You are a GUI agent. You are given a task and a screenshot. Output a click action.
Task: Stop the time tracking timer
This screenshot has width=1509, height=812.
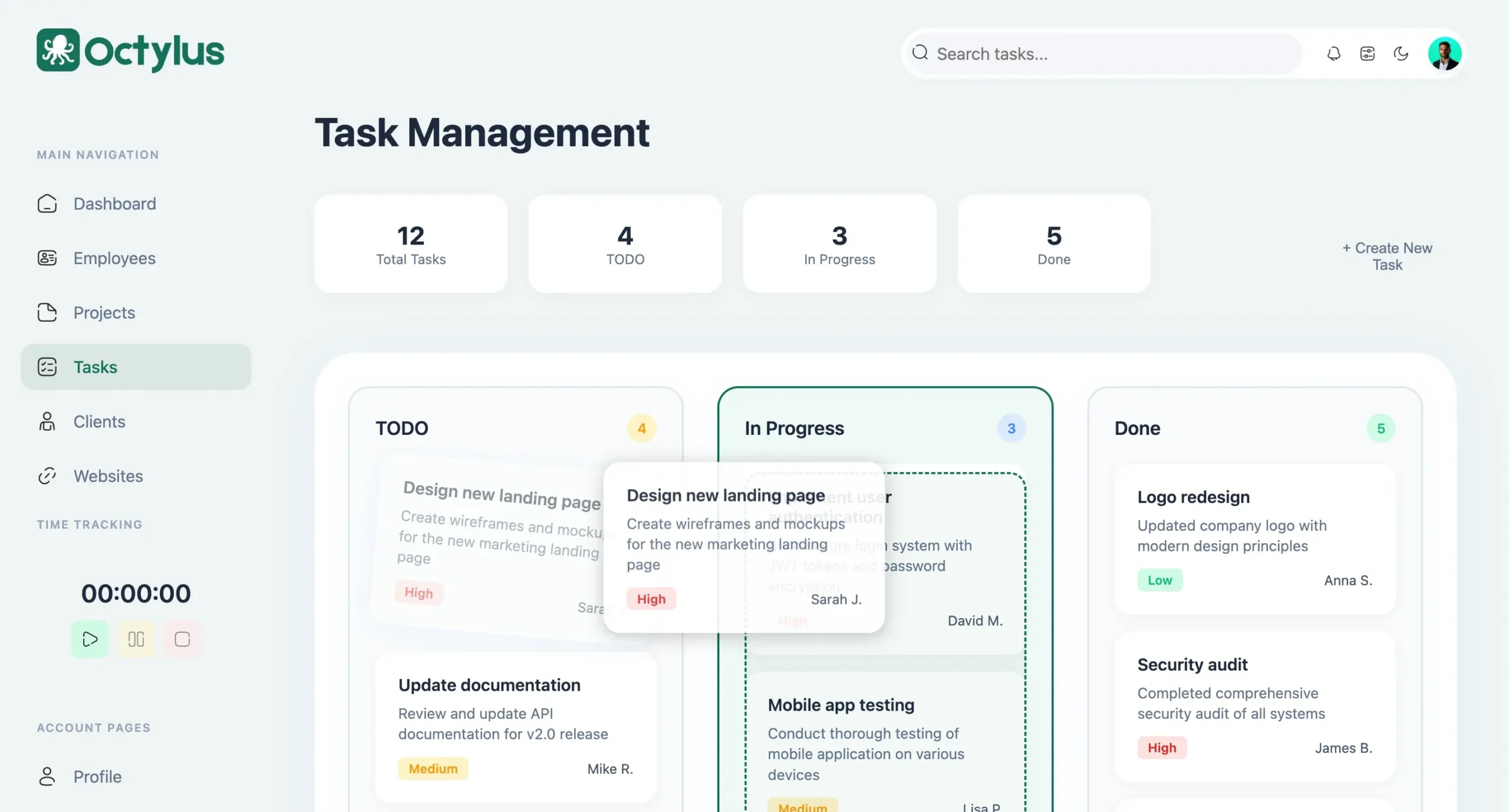(182, 639)
